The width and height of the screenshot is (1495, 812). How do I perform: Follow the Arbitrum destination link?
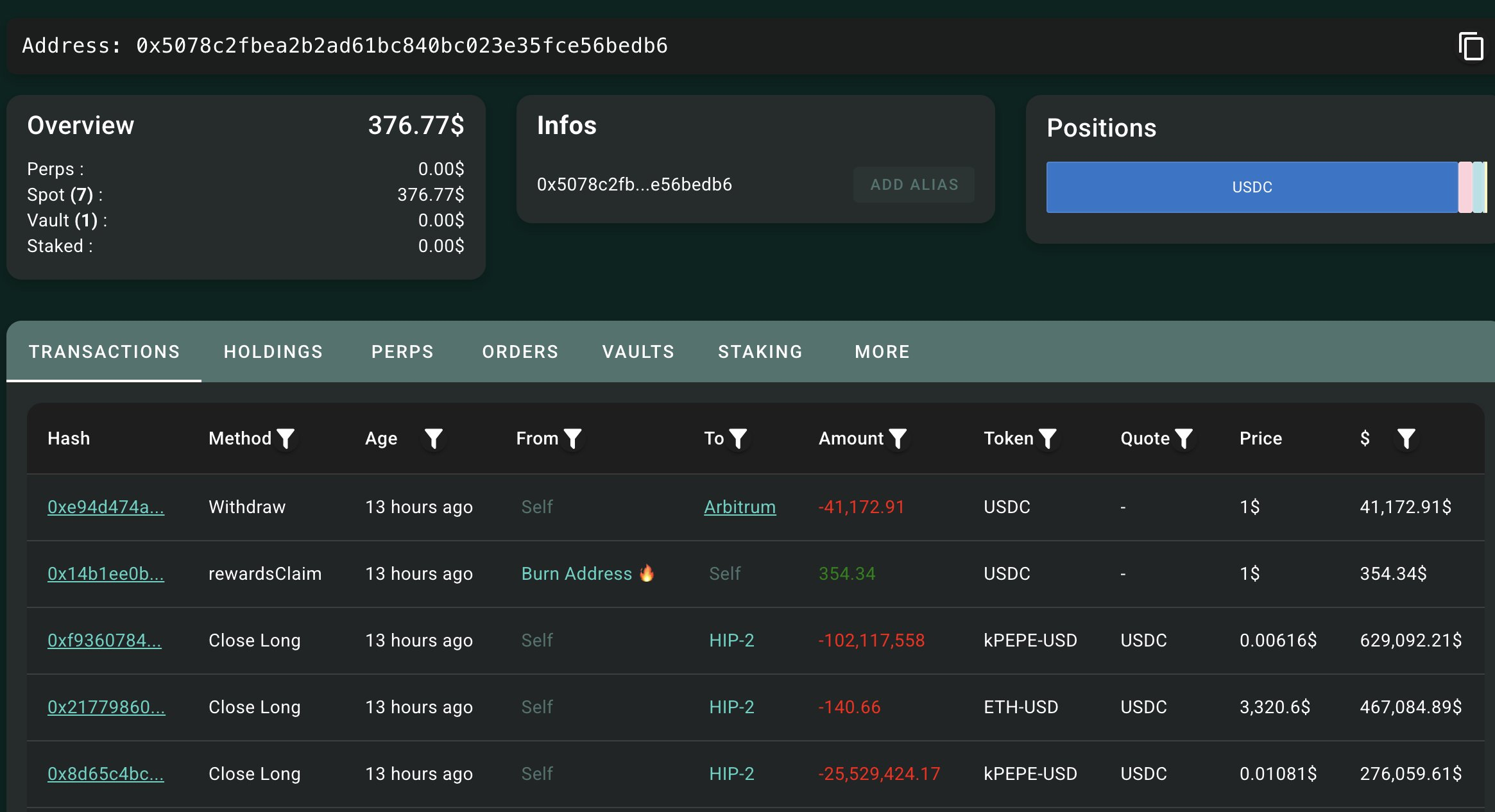click(x=739, y=507)
